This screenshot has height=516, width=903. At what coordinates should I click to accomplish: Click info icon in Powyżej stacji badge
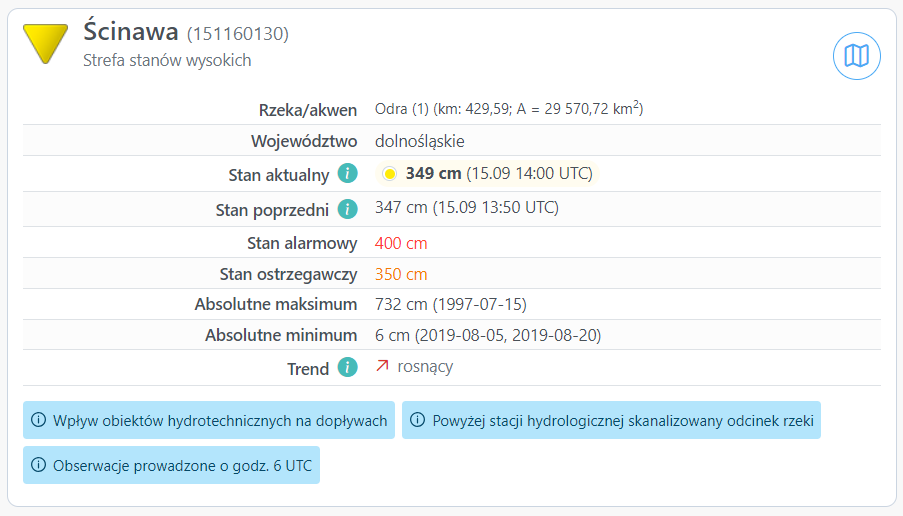(x=418, y=421)
